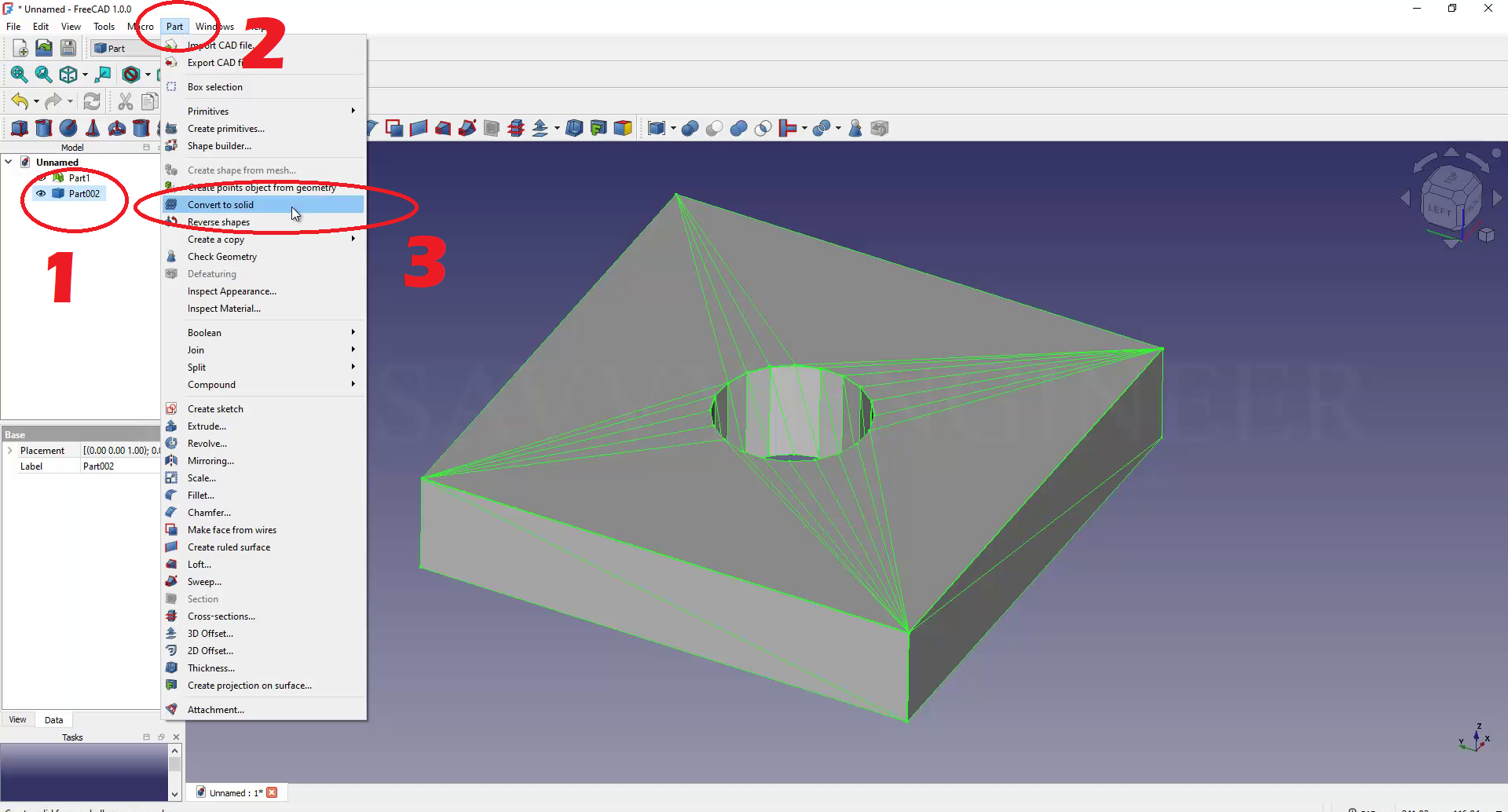This screenshot has height=812, width=1508.
Task: Toggle visibility eye of Part002
Action: [41, 194]
